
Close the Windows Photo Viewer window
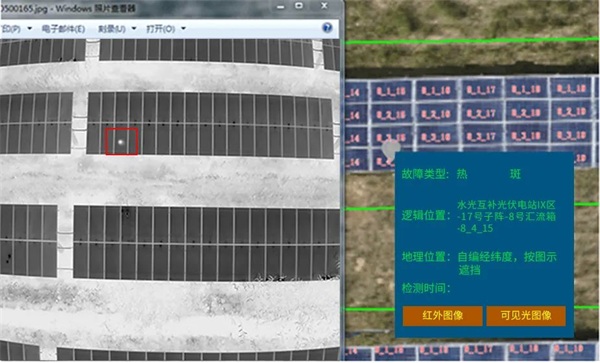tap(324, 6)
